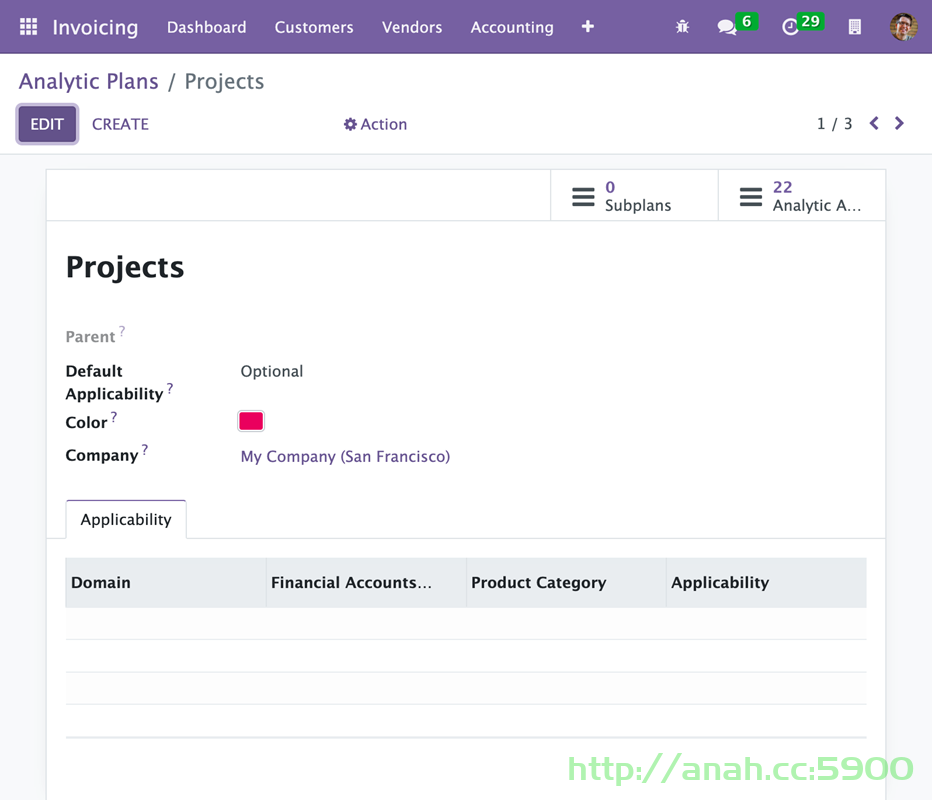
Task: Click the Projects record title
Action: tap(125, 267)
